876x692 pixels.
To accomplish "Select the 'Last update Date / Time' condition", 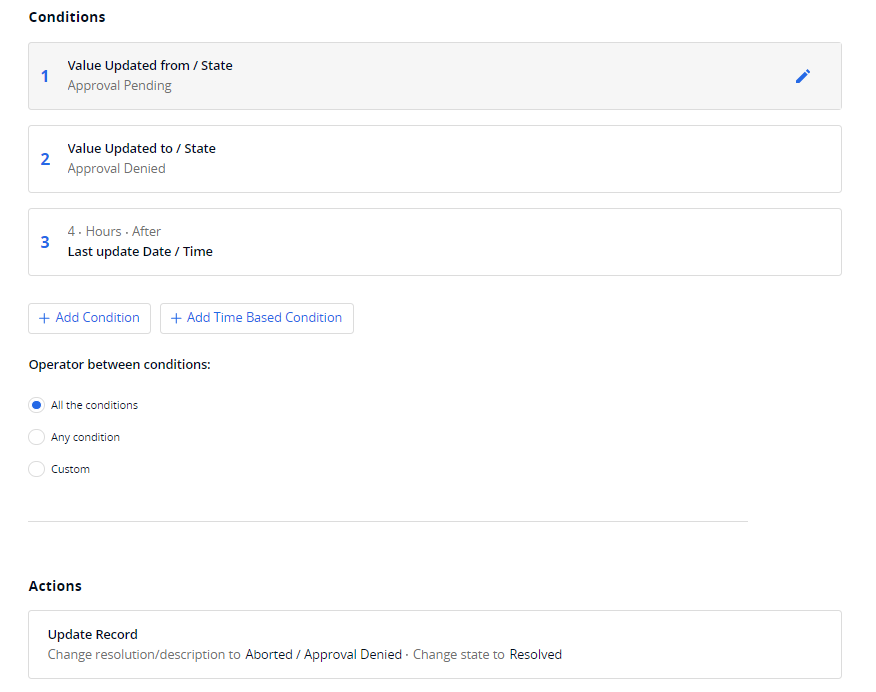I will 140,252.
